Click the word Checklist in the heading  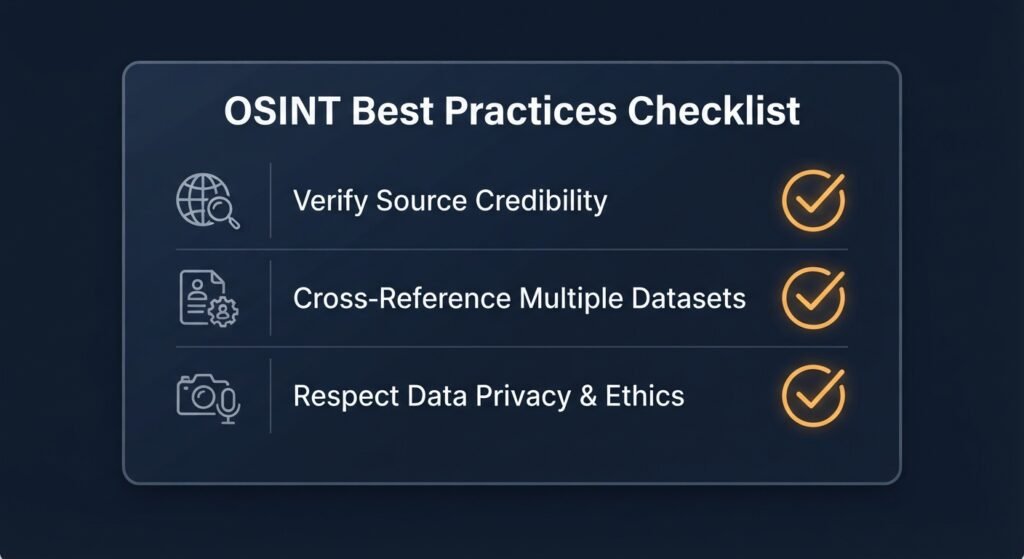tap(714, 110)
